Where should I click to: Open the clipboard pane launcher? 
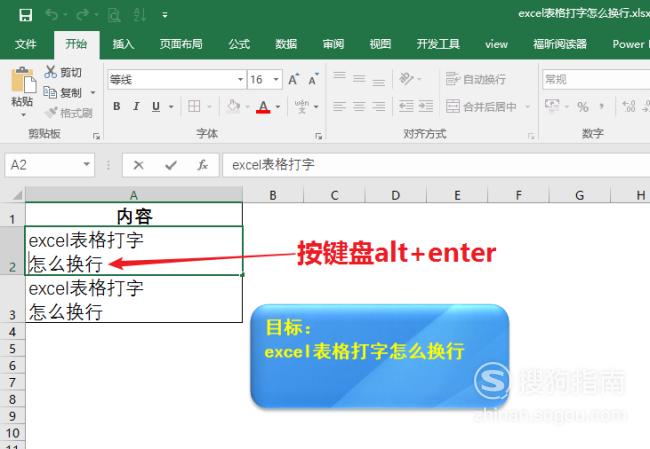coord(96,136)
